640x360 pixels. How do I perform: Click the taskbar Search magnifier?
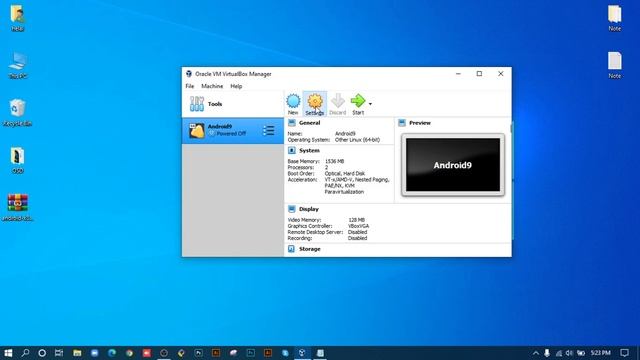(x=25, y=353)
